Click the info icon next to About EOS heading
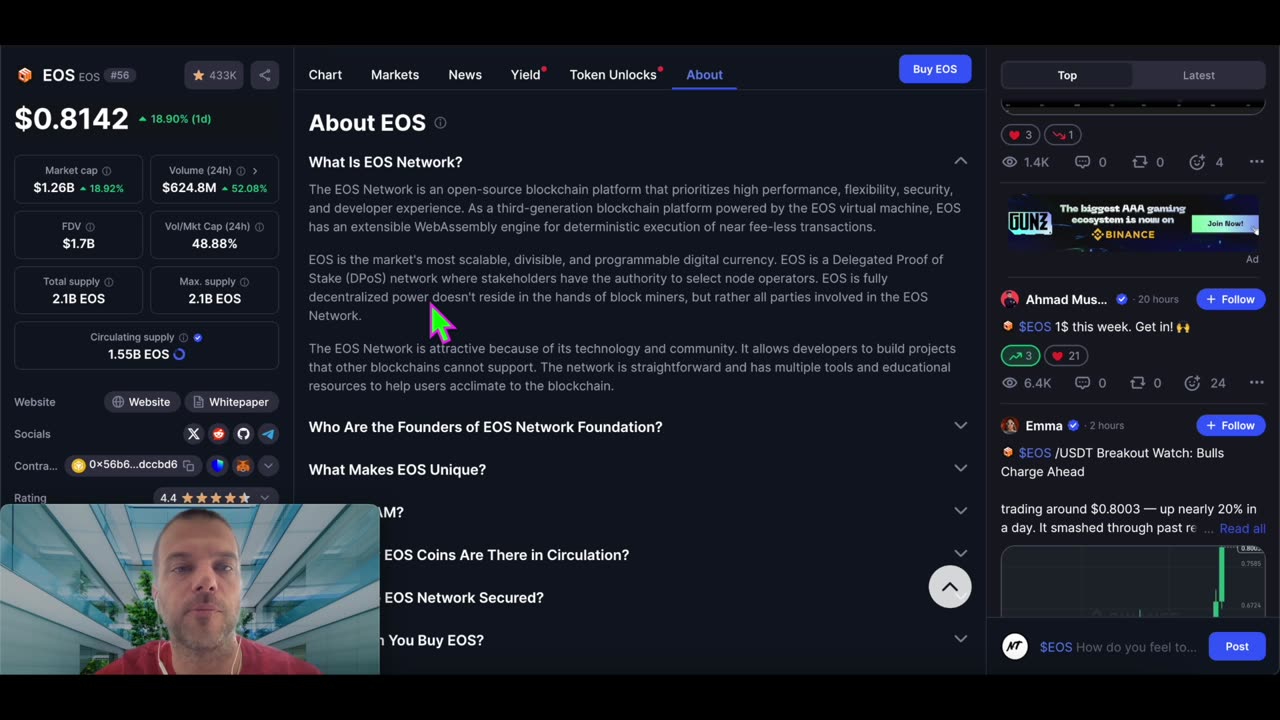The width and height of the screenshot is (1280, 720). click(440, 123)
